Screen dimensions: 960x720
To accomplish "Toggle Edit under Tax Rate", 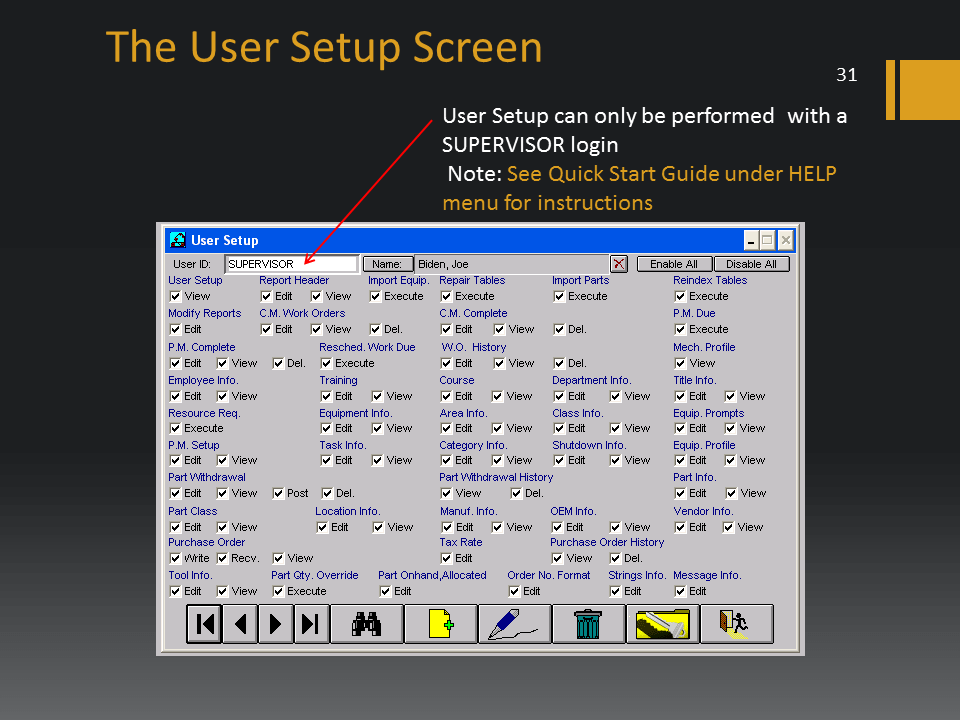I will pyautogui.click(x=446, y=558).
